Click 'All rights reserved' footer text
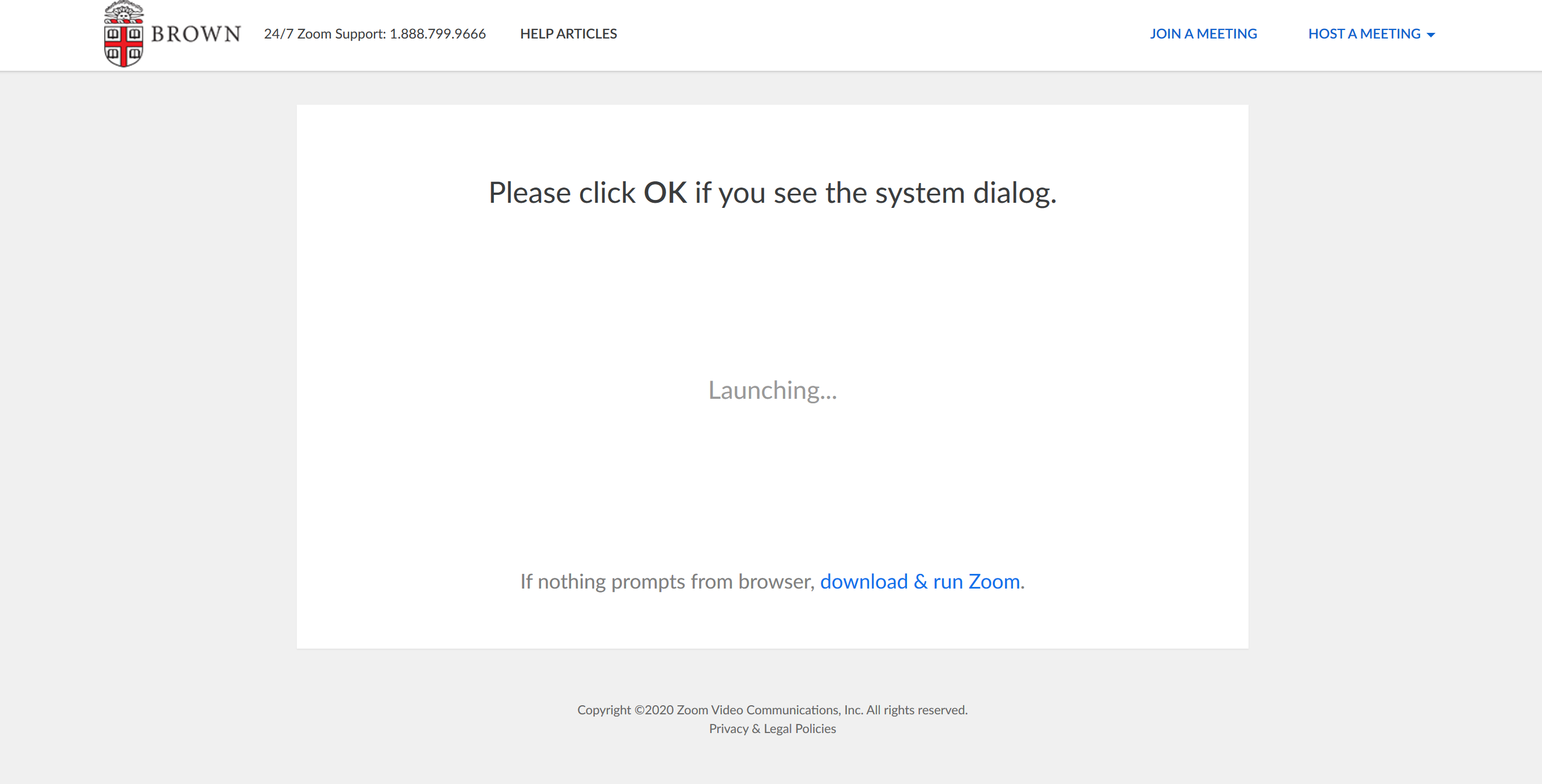This screenshot has height=784, width=1542. click(x=916, y=710)
